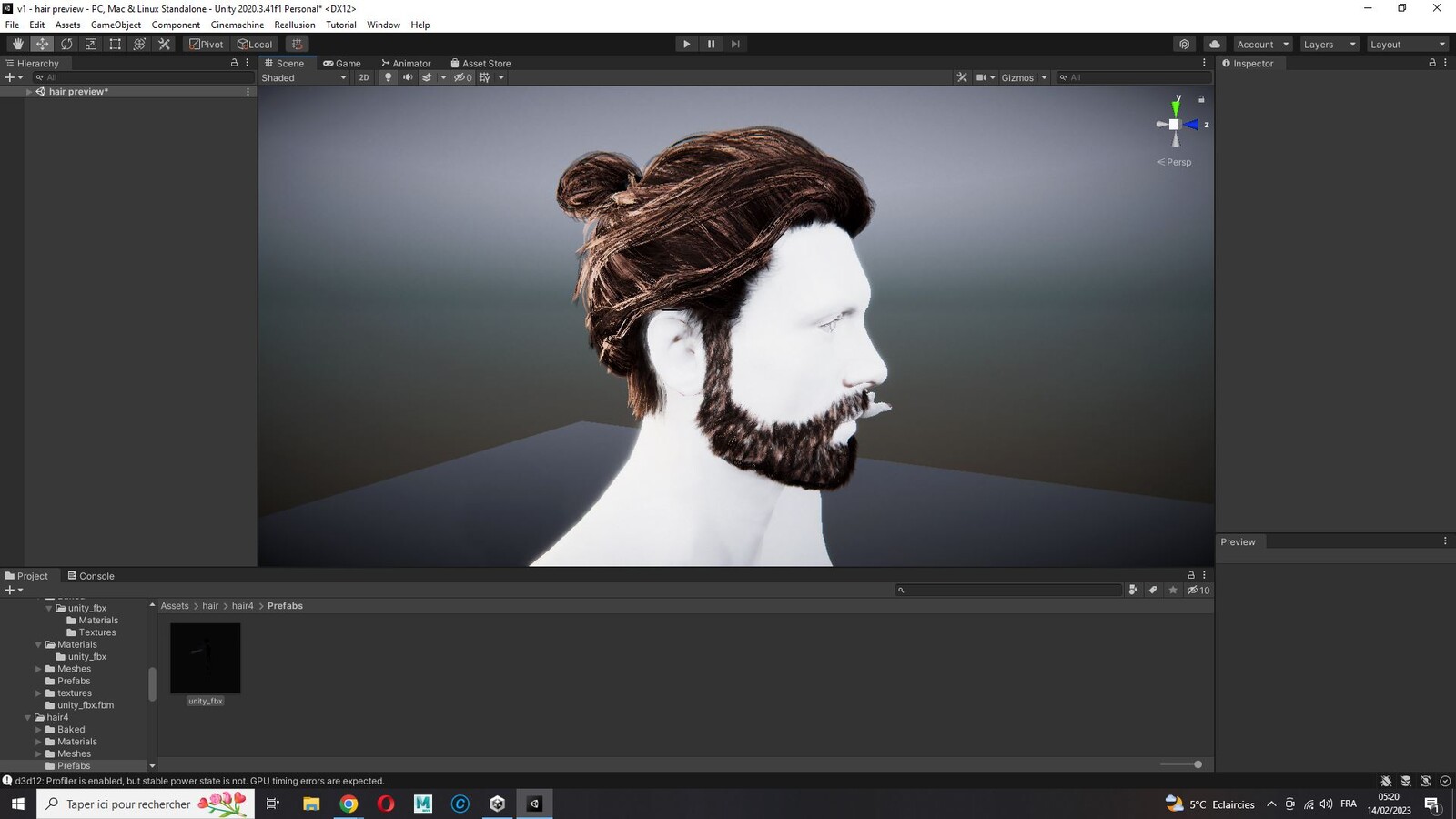The width and height of the screenshot is (1456, 819).
Task: Select the unity_fbx prefab thumbnail
Action: (x=206, y=659)
